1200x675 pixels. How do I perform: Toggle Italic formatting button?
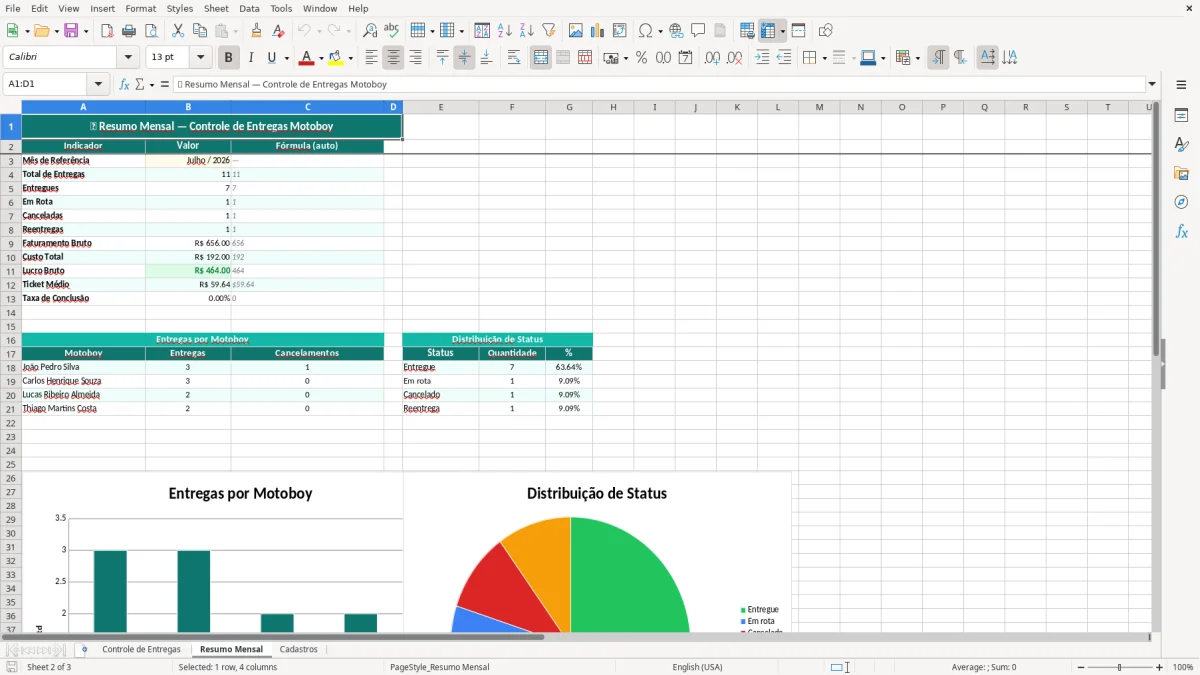251,58
